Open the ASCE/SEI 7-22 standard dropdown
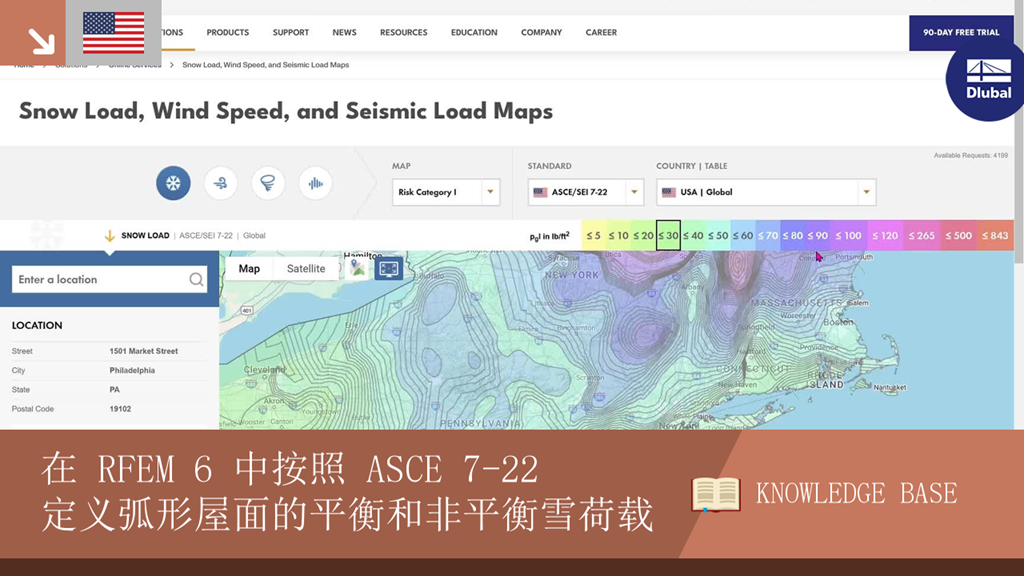Screen dimensions: 1024x576 pyautogui.click(x=586, y=192)
